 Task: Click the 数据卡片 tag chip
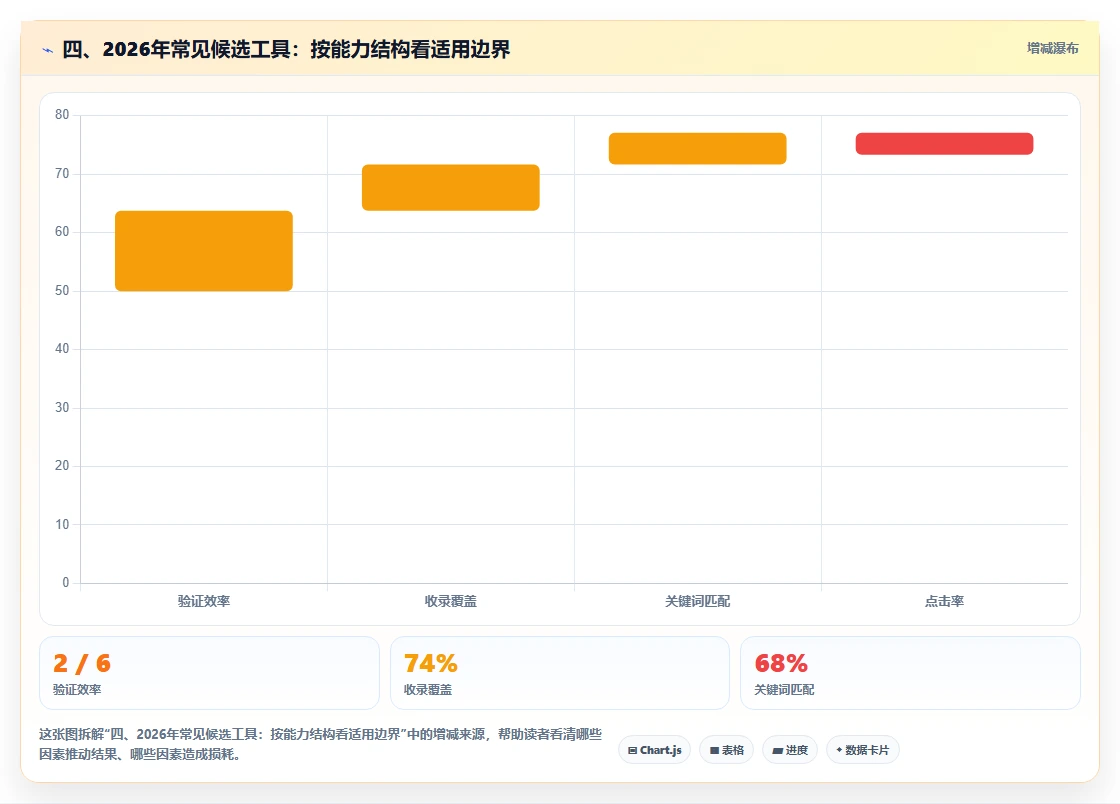[x=863, y=750]
